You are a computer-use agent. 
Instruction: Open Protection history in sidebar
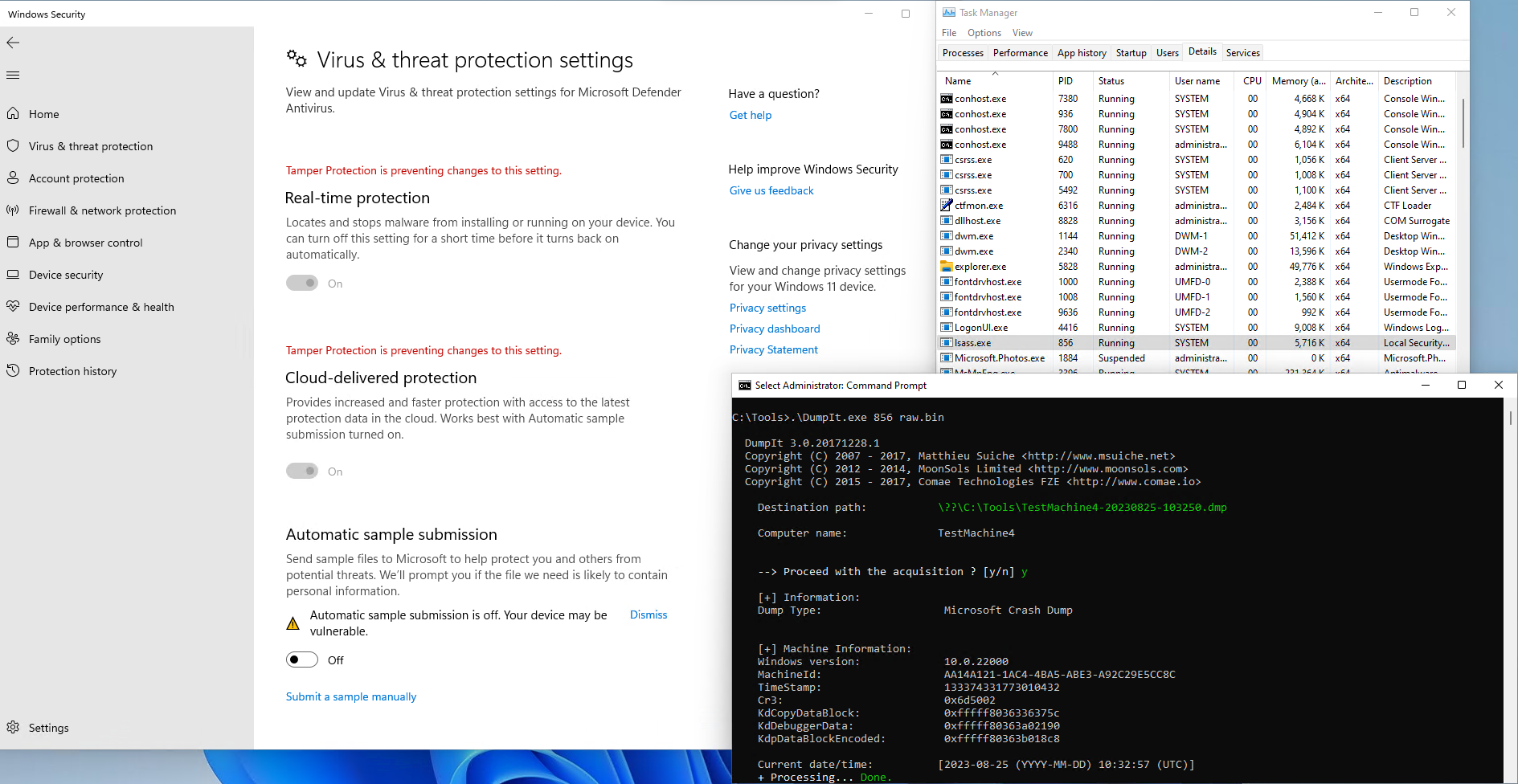point(72,371)
